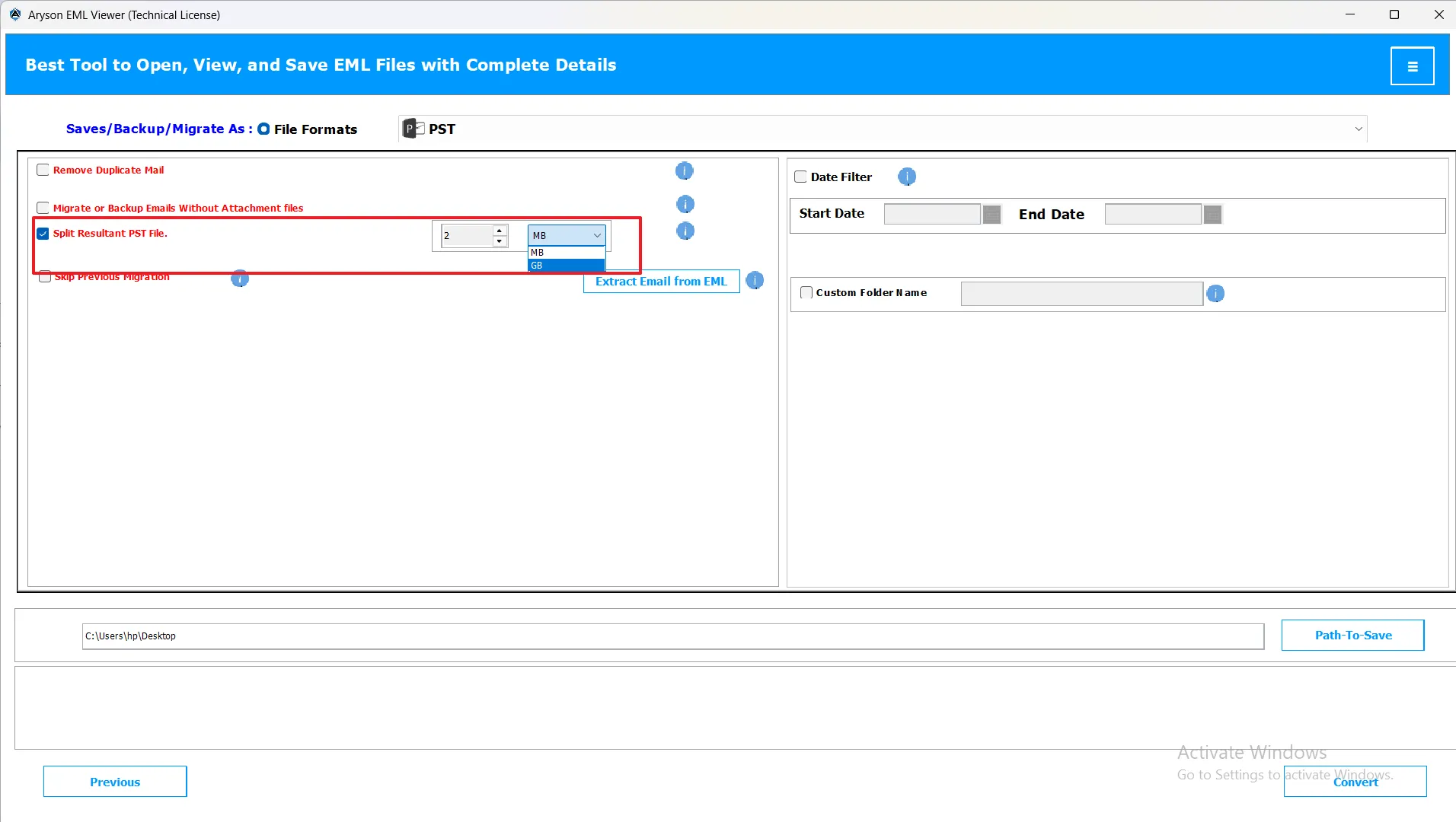Enable the Date Filter checkbox
The image size is (1456, 822).
pyautogui.click(x=800, y=177)
